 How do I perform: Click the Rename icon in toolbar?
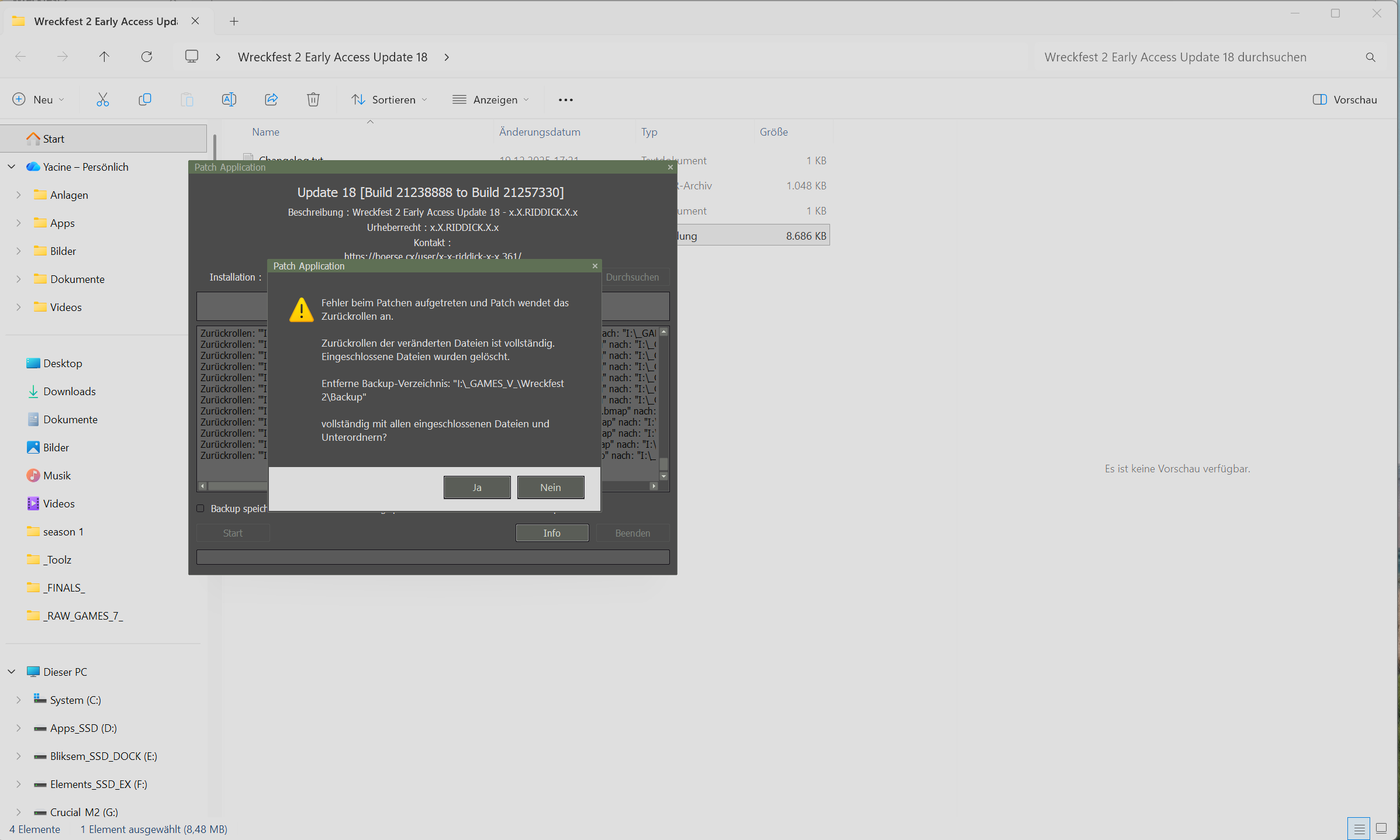pos(229,99)
